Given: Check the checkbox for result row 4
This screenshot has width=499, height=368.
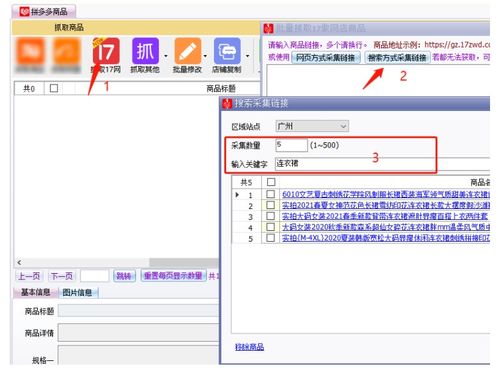Looking at the screenshot, I should pos(271,227).
